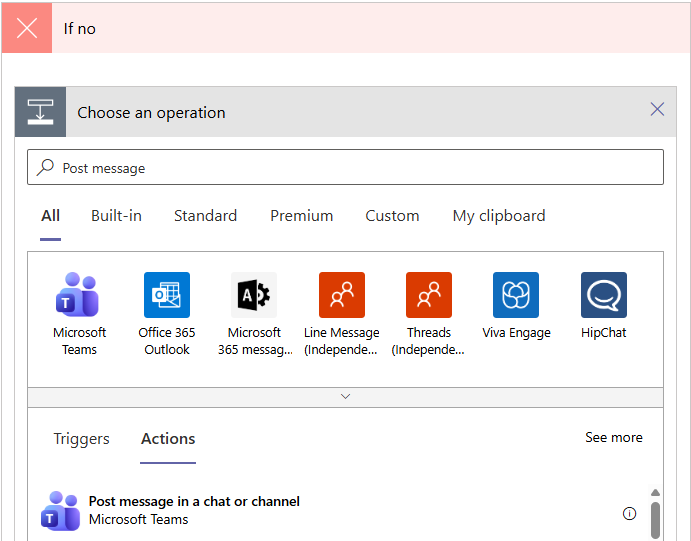Select the Viva Engage connector
The height and width of the screenshot is (541, 691).
click(516, 295)
